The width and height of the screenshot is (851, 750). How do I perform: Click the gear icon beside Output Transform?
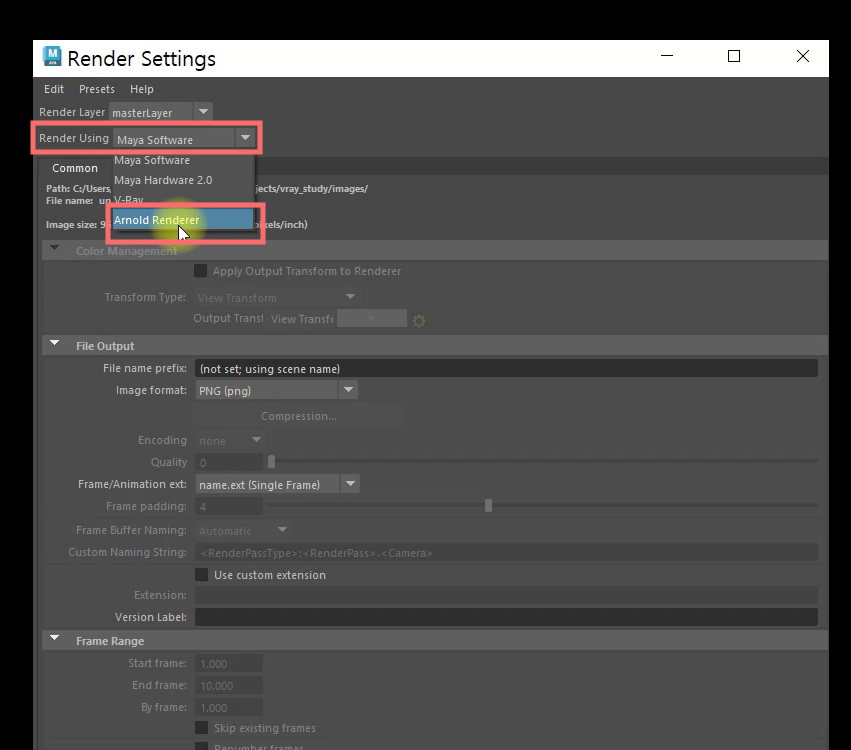click(x=418, y=321)
